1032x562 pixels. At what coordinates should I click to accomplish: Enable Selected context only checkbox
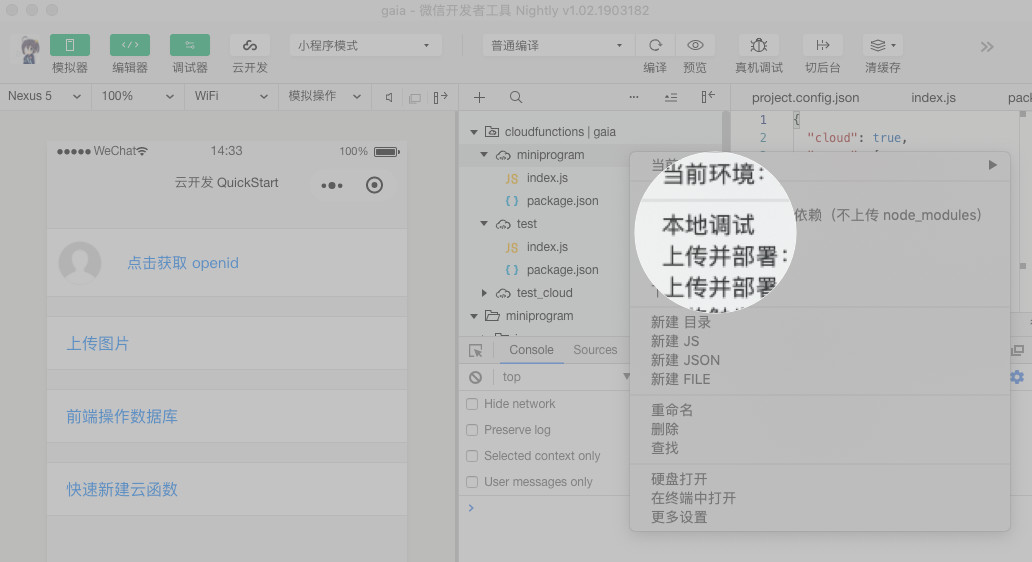coord(472,456)
